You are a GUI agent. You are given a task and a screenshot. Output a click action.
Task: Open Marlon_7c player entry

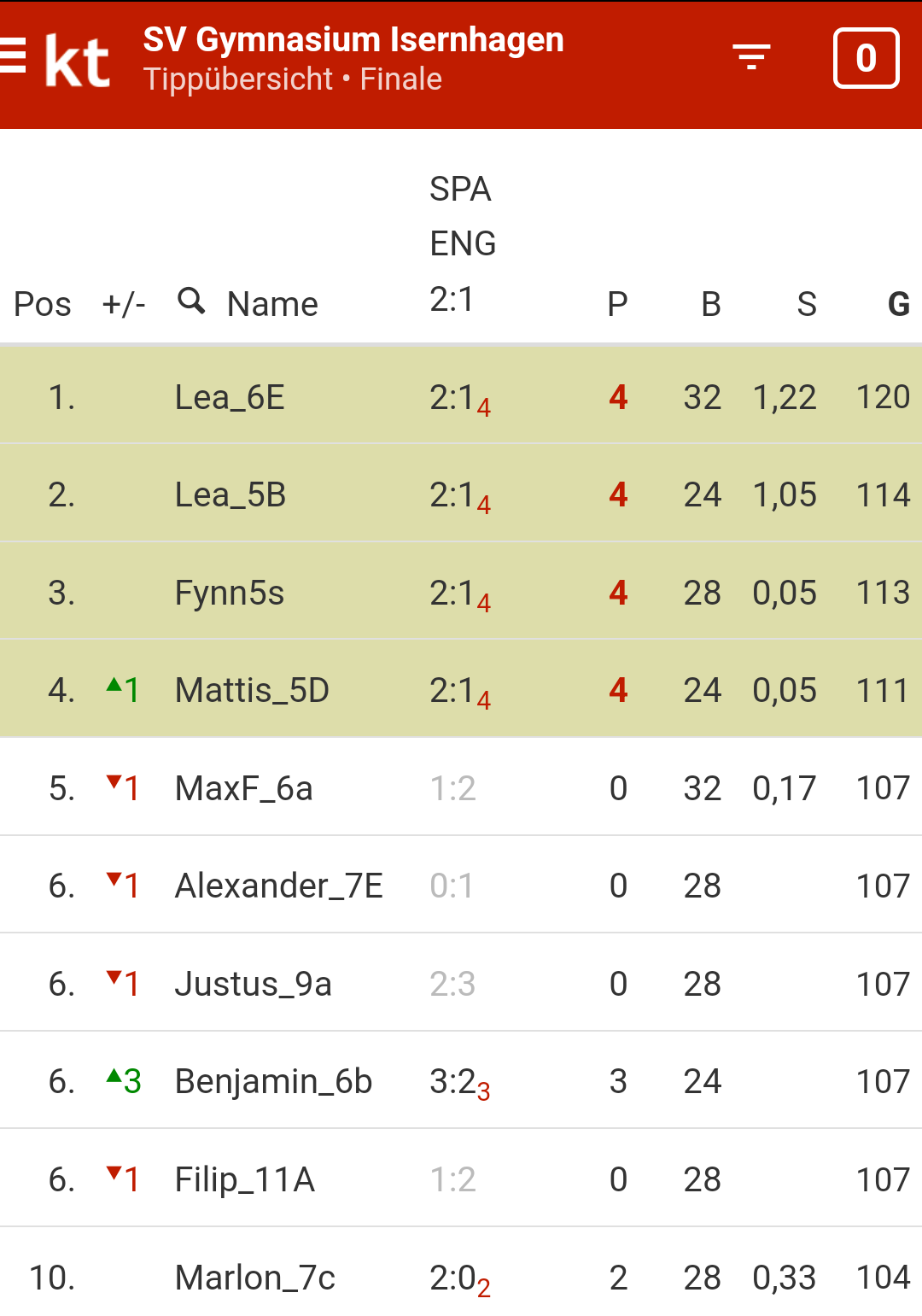tap(255, 1278)
